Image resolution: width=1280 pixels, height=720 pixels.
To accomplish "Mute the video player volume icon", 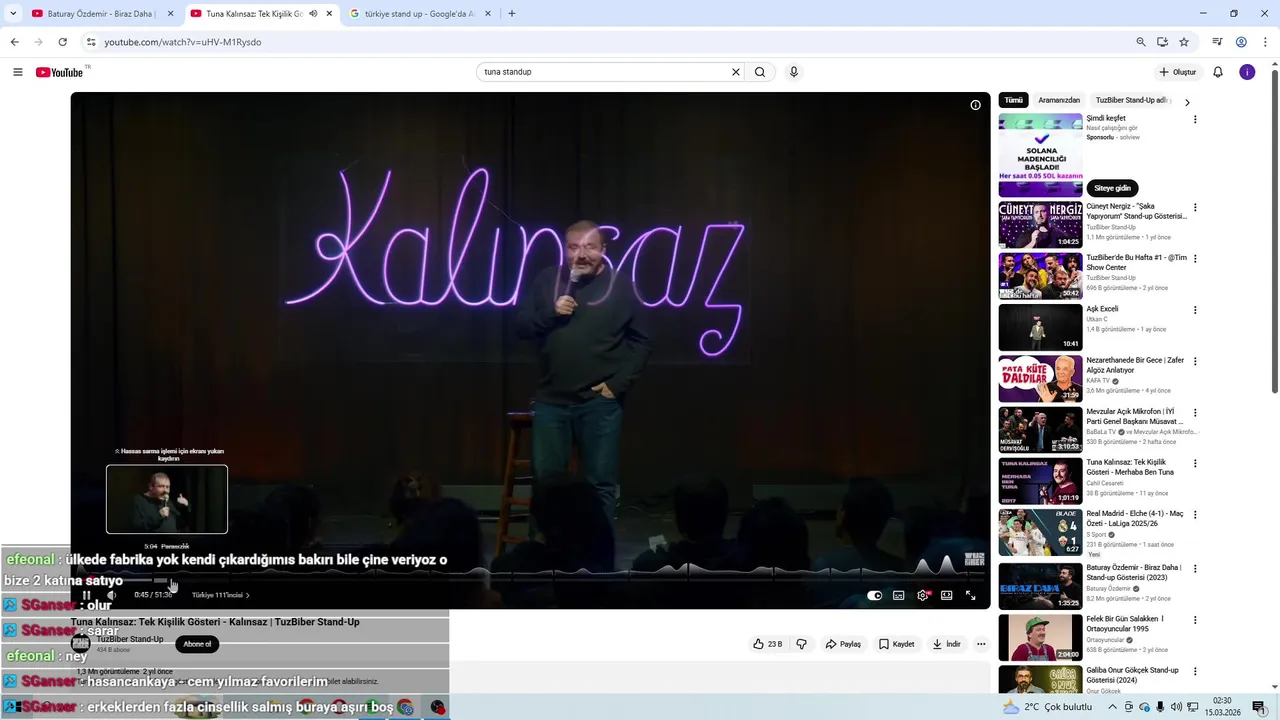I will pyautogui.click(x=112, y=595).
